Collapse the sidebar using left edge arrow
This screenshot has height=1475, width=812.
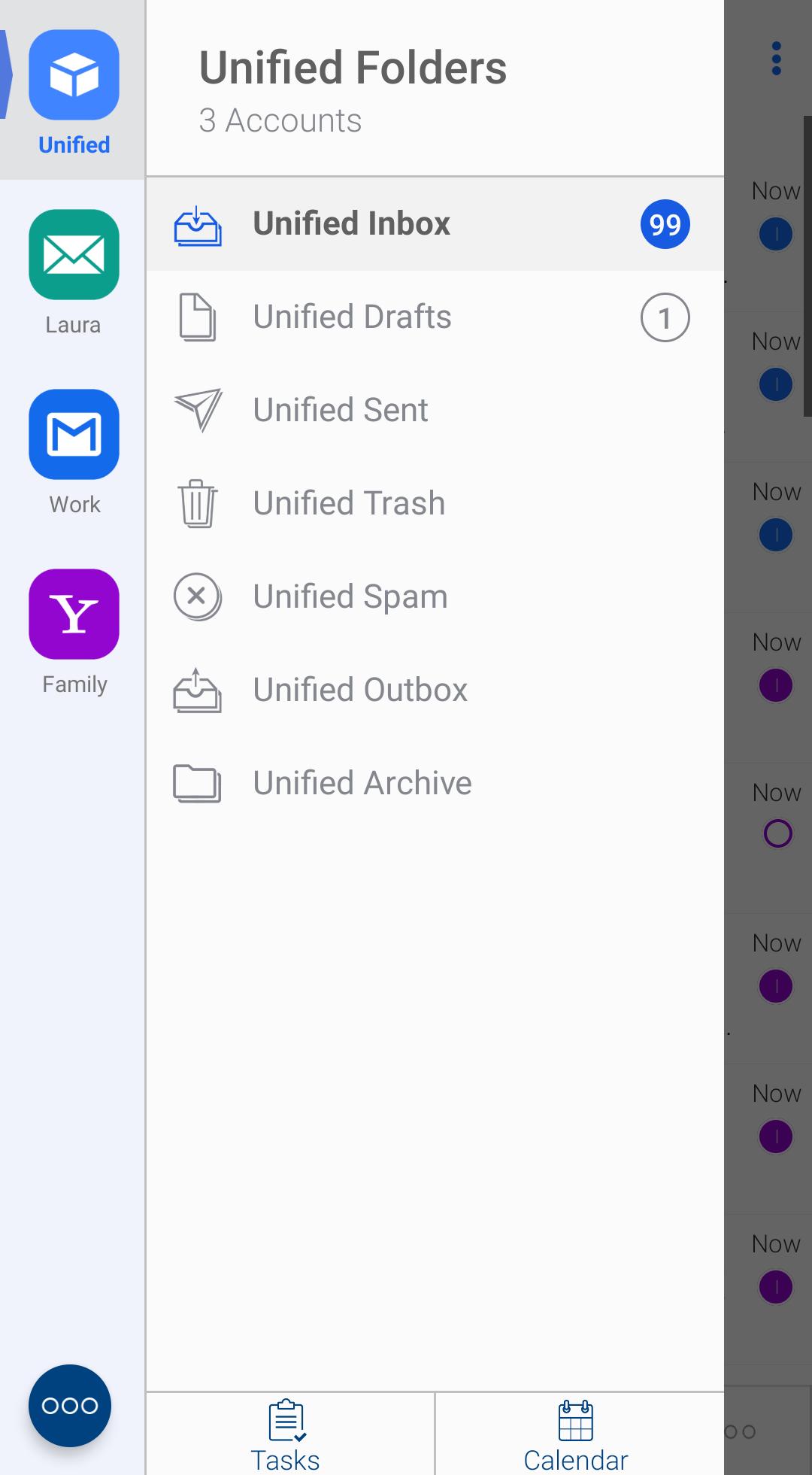pyautogui.click(x=6, y=75)
